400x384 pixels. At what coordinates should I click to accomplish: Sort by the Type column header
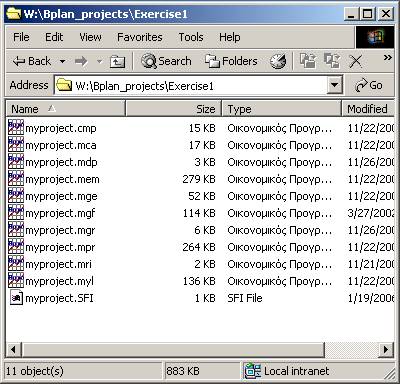[x=281, y=109]
